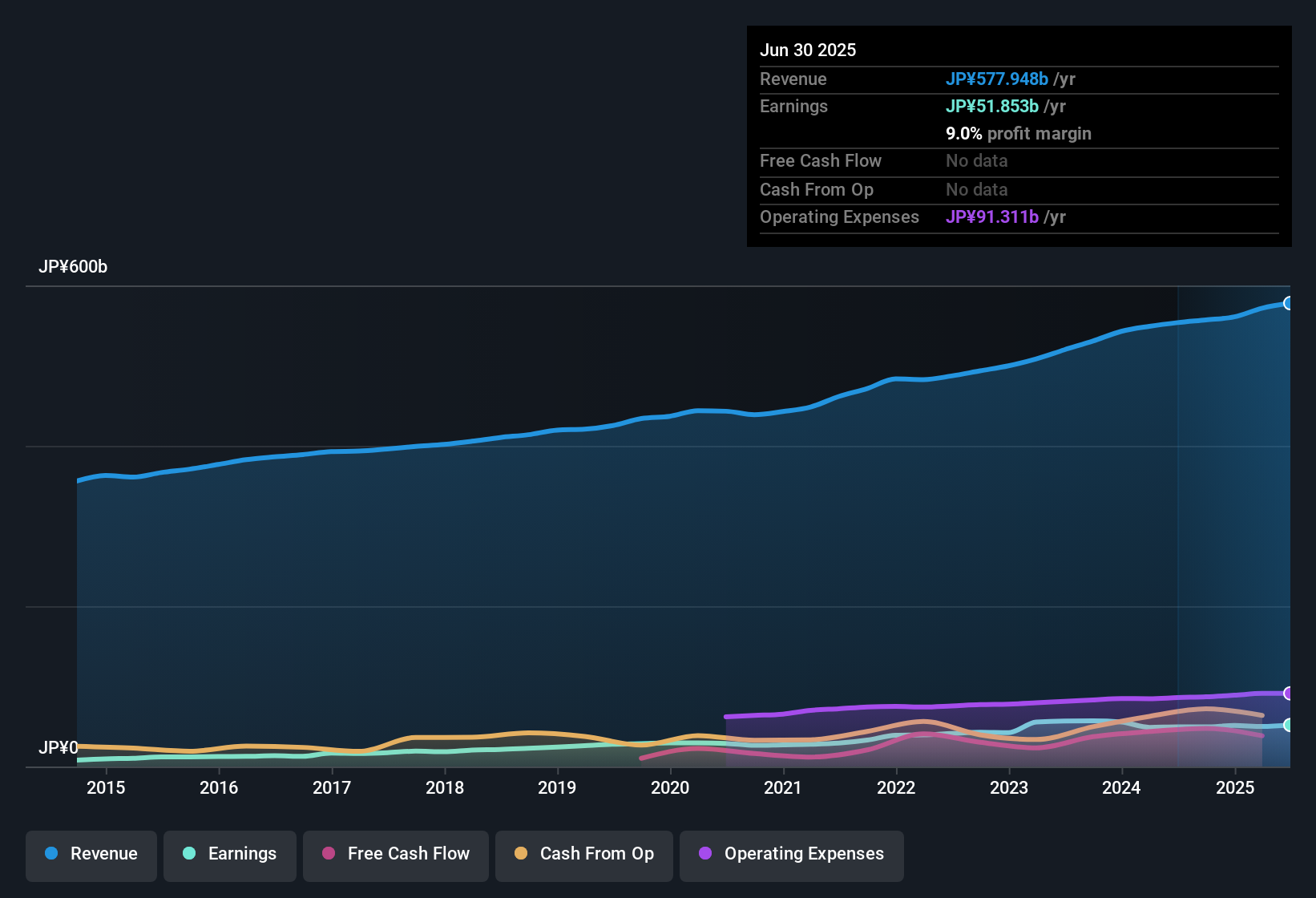Toggle the Operating Expenses legend button

792,856
